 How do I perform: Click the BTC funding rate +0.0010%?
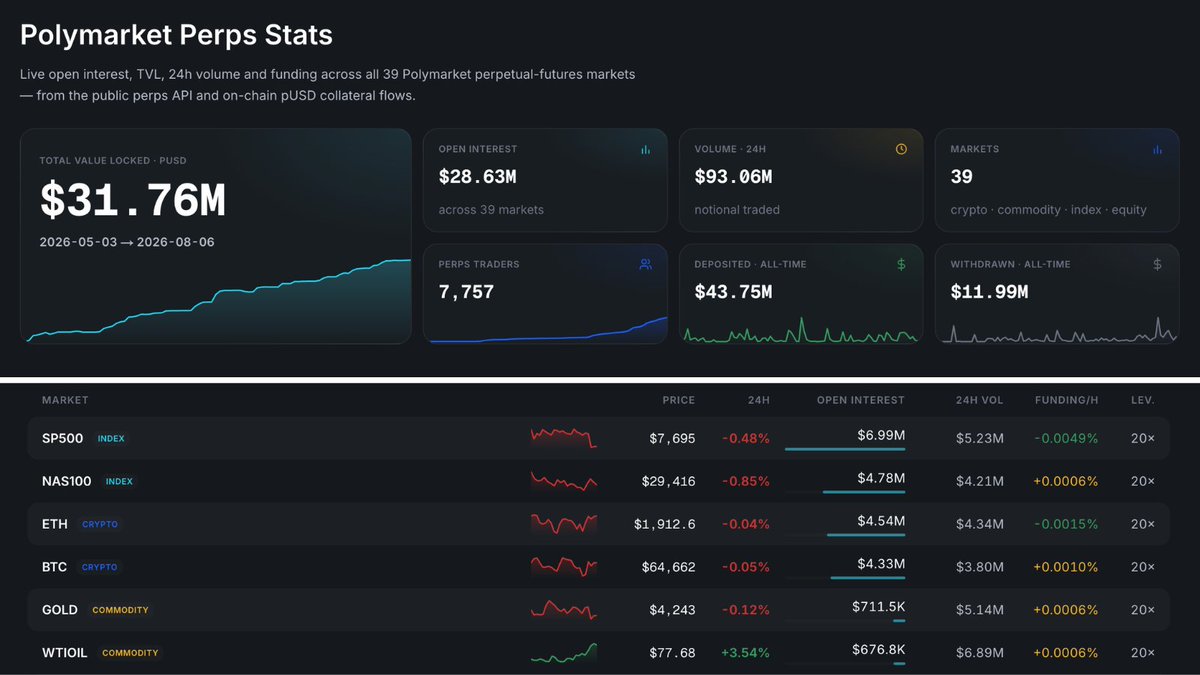pyautogui.click(x=1066, y=567)
